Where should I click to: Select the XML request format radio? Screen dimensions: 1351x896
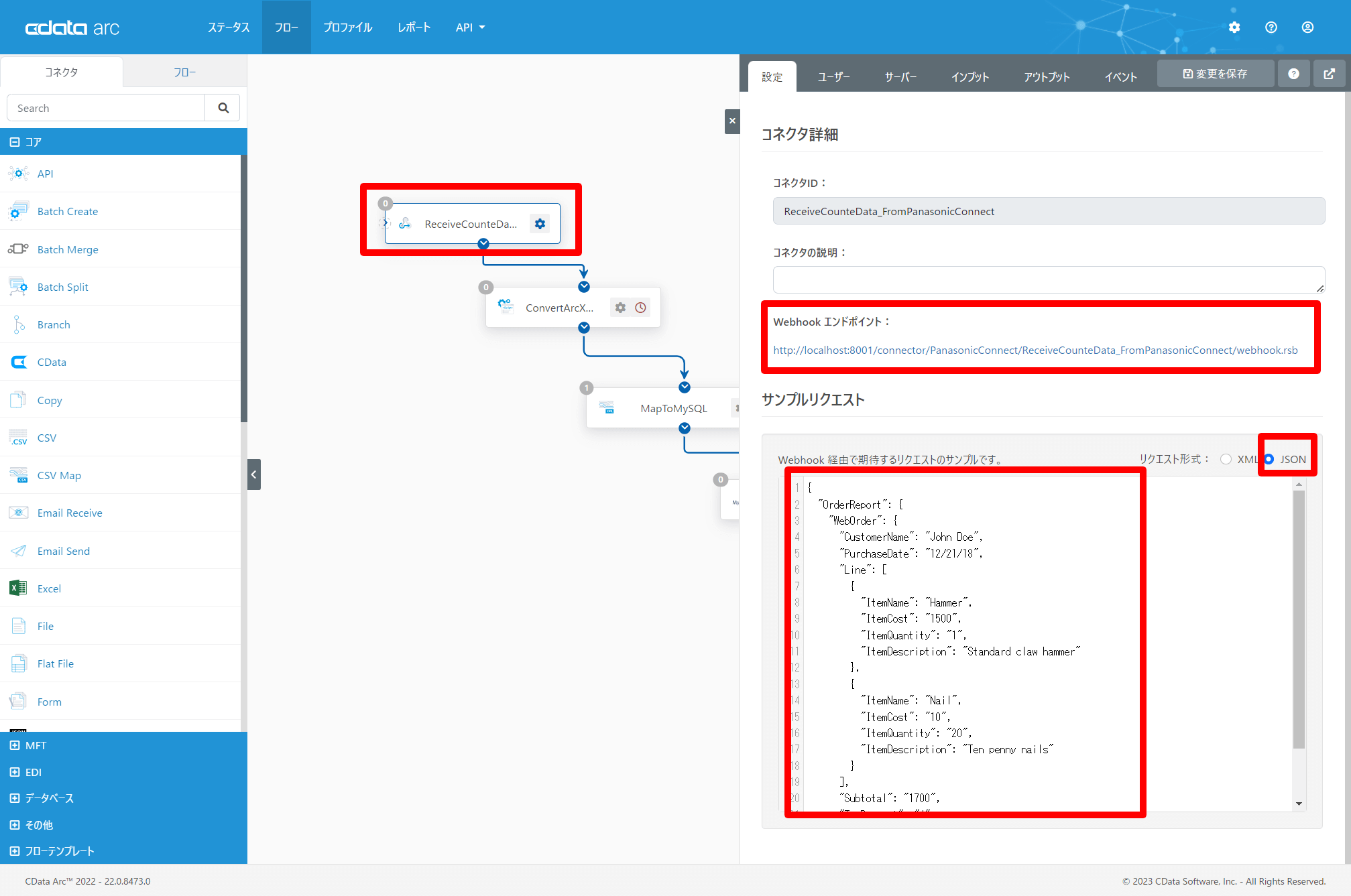coord(1226,459)
